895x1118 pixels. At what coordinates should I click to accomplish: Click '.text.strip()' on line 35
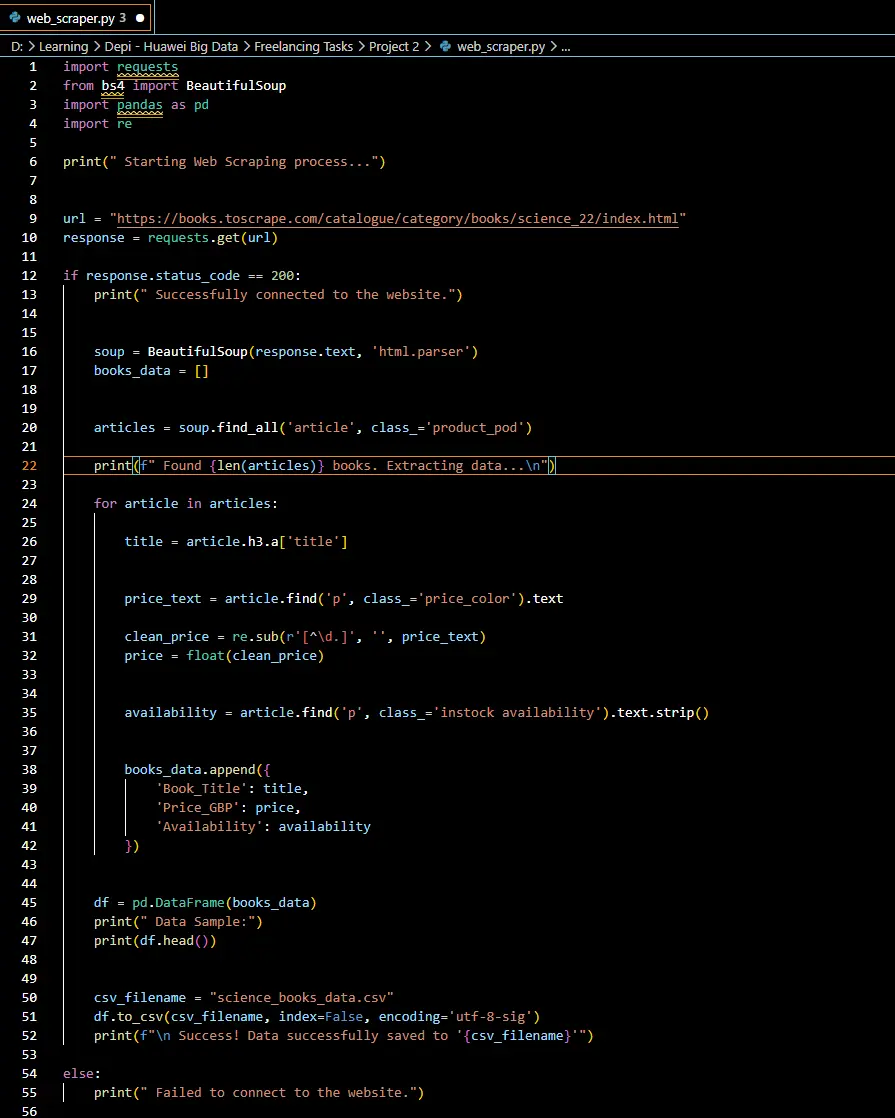tap(660, 713)
